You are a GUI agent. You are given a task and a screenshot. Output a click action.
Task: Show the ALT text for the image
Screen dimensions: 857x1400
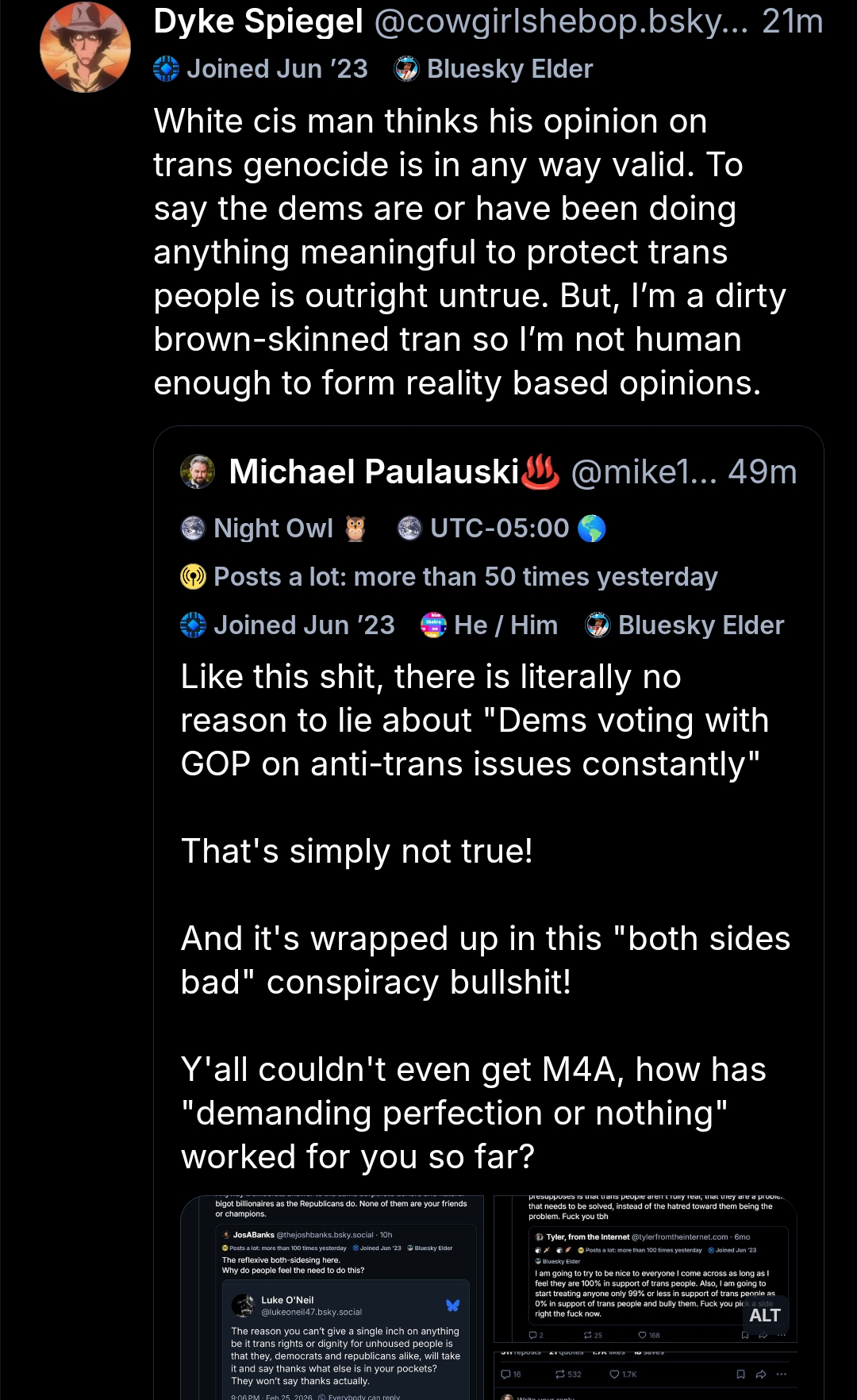pyautogui.click(x=764, y=1316)
